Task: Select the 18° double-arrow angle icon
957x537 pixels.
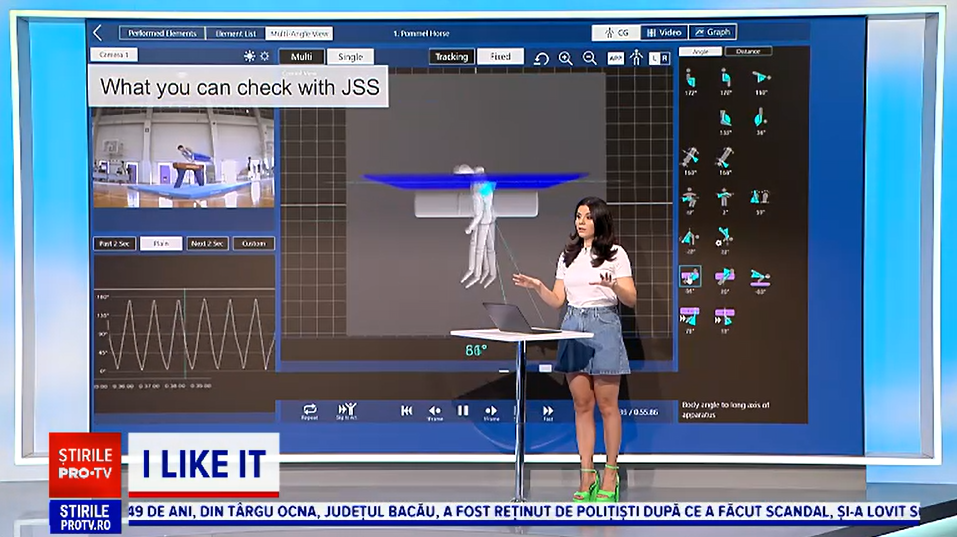Action: (x=725, y=320)
